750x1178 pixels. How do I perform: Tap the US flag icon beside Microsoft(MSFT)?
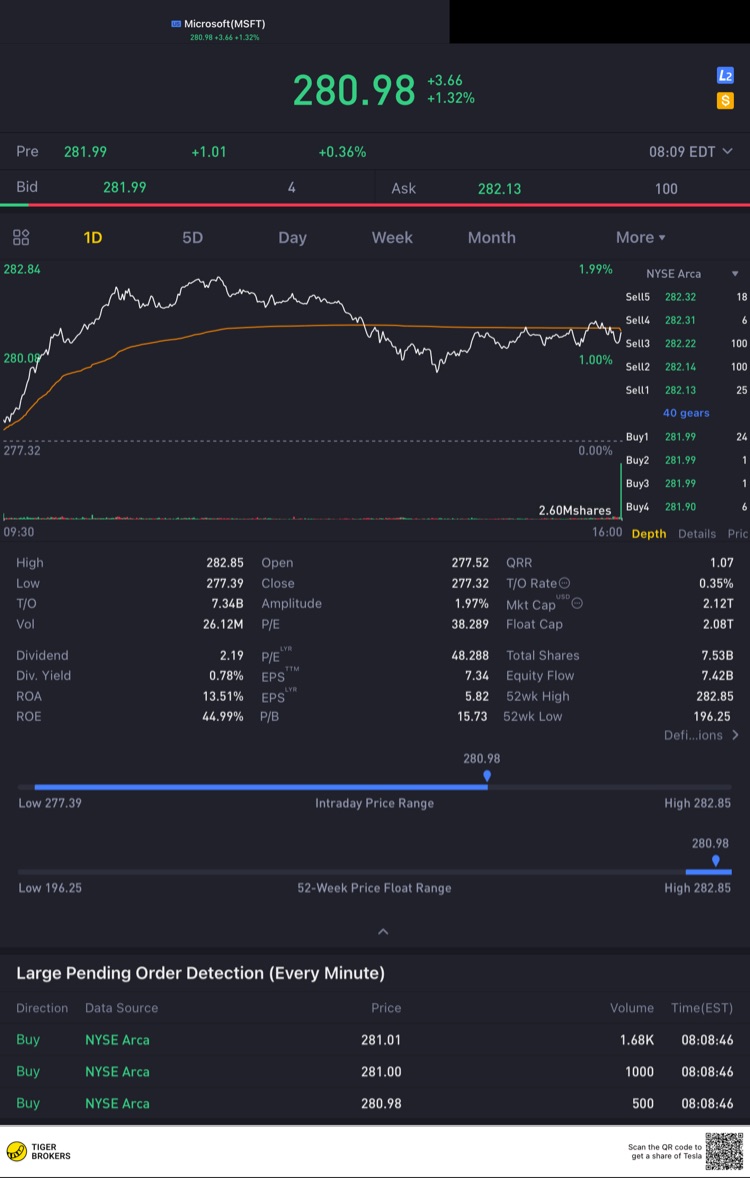(x=176, y=24)
